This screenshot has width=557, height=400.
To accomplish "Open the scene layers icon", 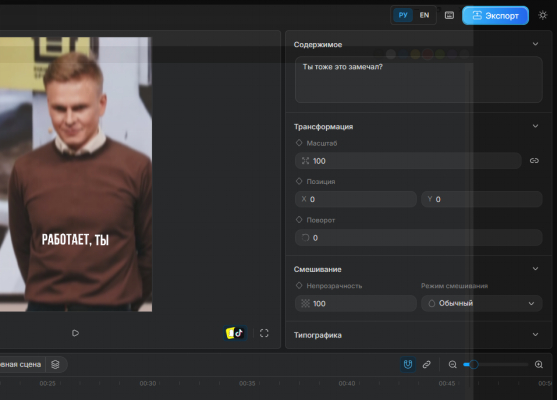I will tap(55, 364).
